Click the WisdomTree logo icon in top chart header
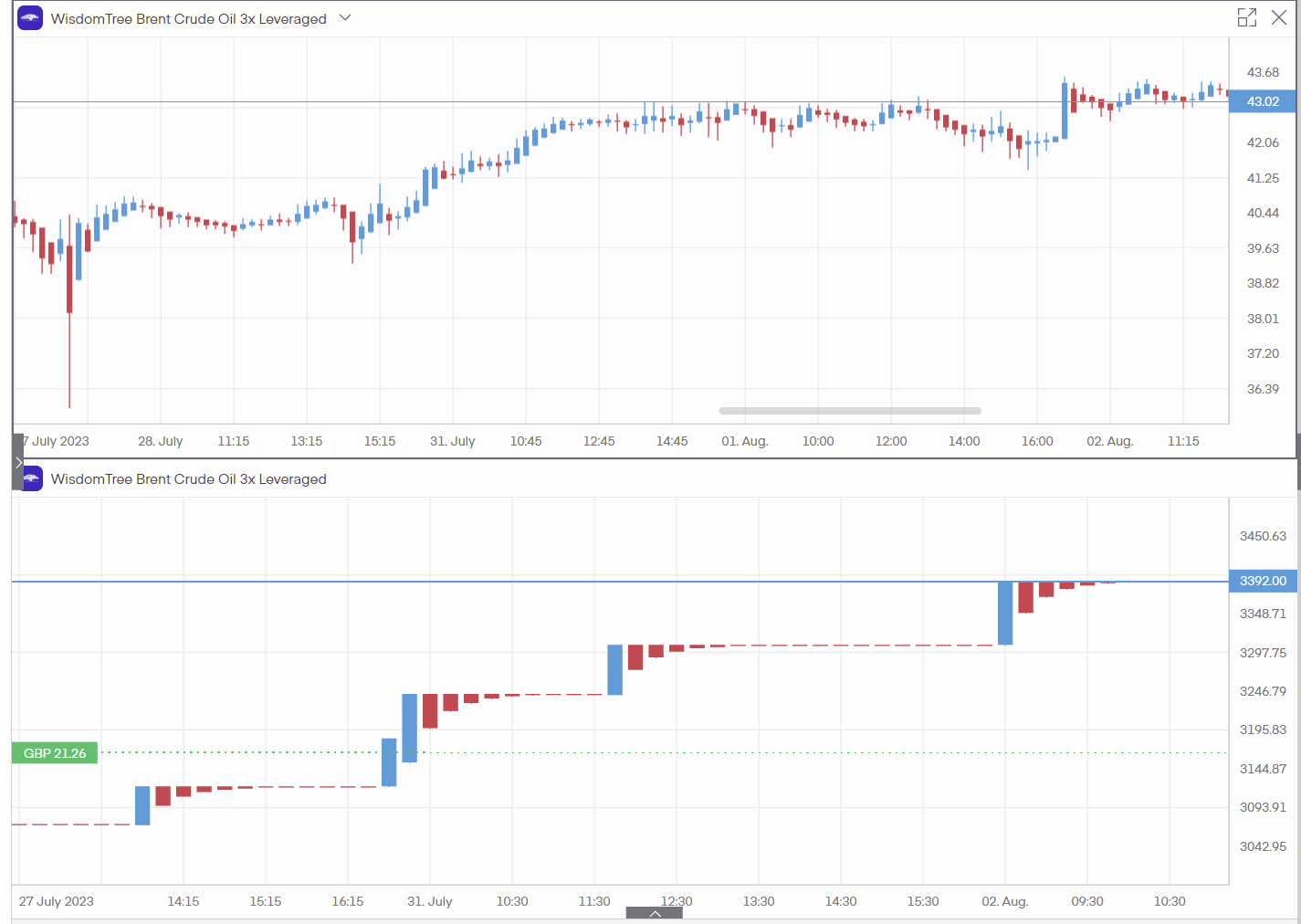The width and height of the screenshot is (1301, 924). 30,18
